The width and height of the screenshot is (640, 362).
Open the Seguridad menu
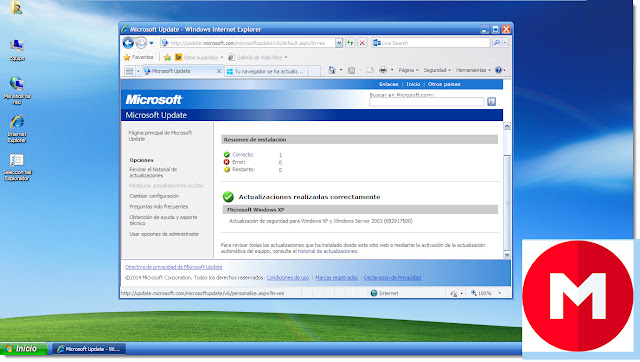click(x=437, y=70)
